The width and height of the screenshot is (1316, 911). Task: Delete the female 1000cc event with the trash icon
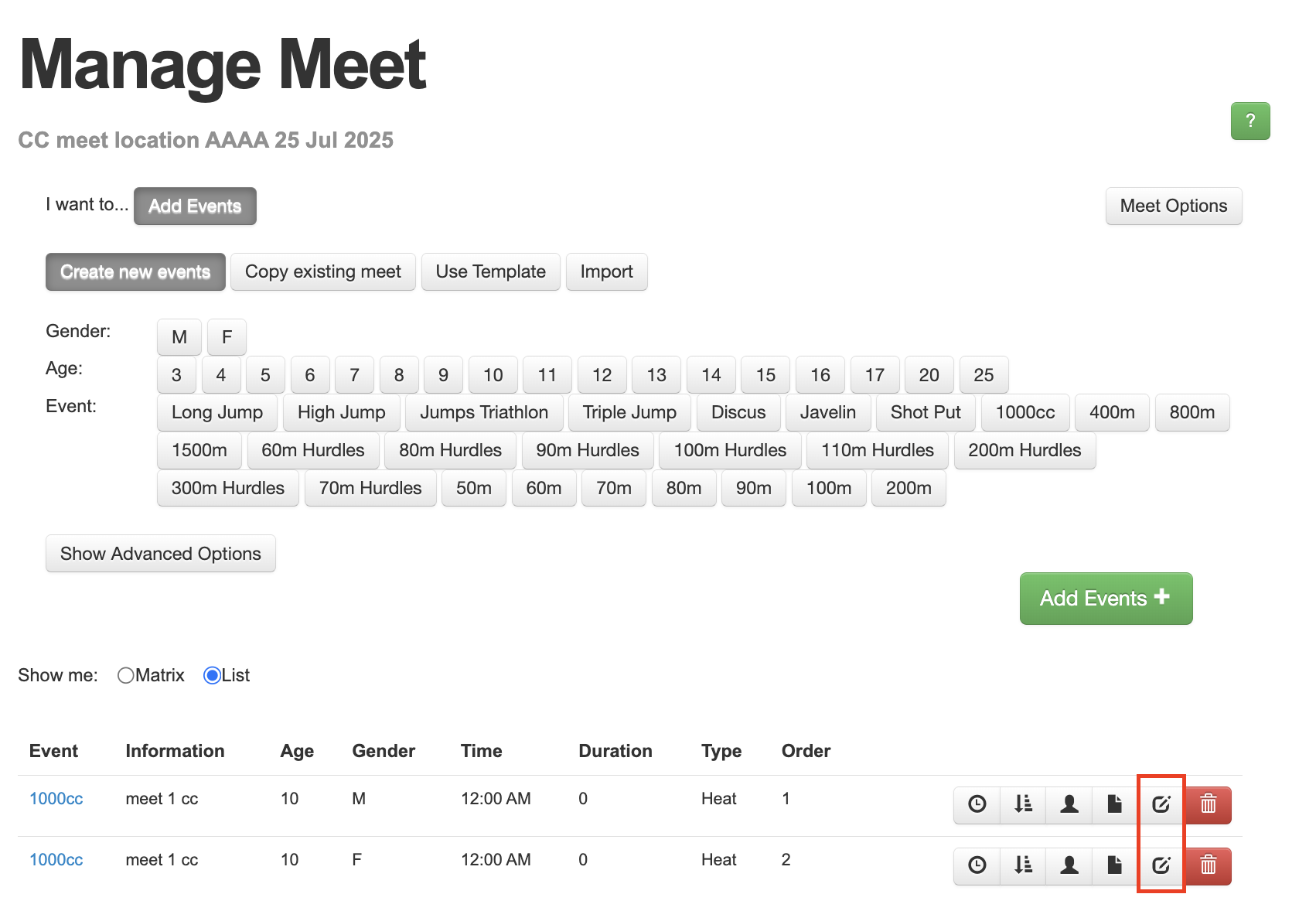tap(1209, 865)
